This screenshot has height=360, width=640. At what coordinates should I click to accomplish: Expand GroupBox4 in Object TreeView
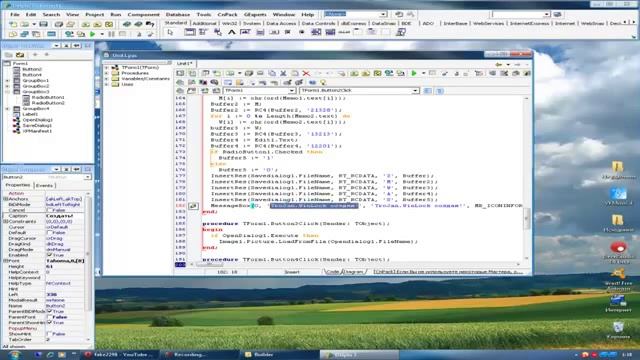tap(7, 109)
